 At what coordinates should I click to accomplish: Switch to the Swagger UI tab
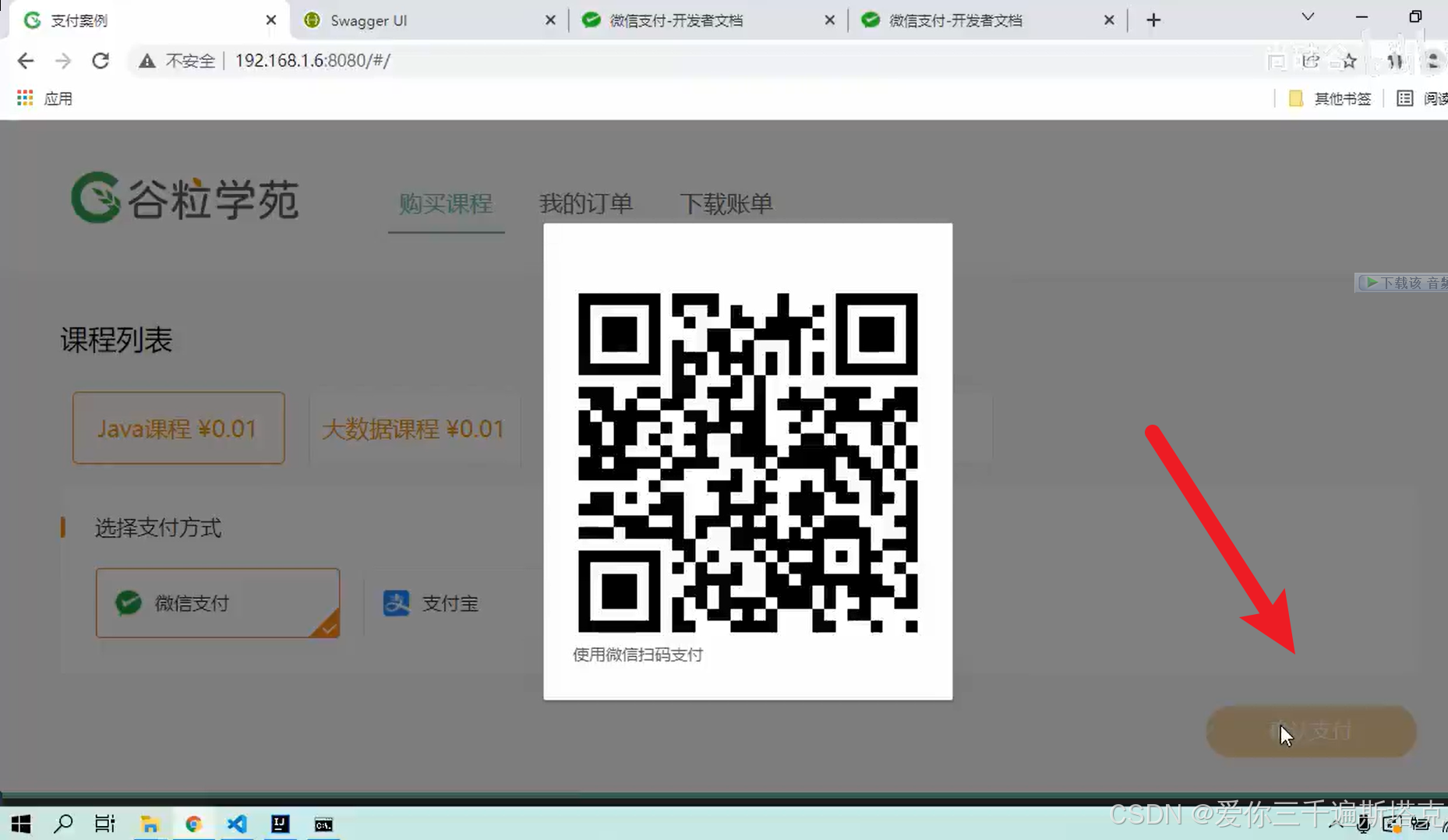429,20
